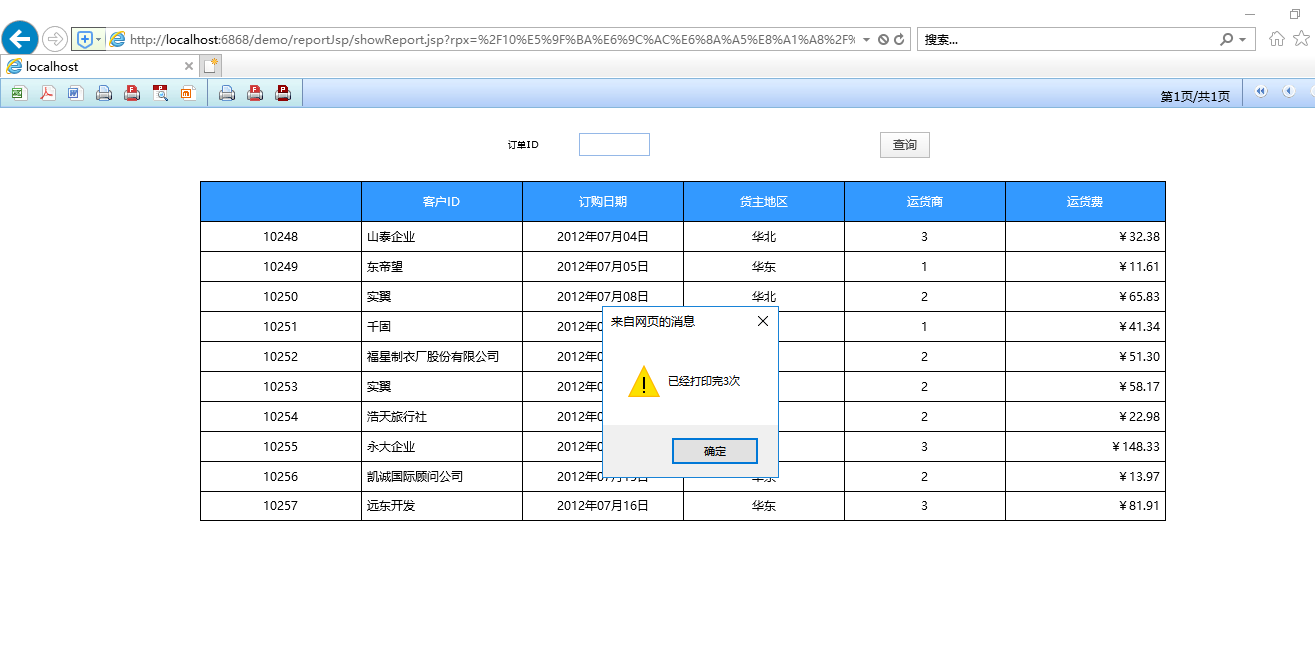The image size is (1315, 662).
Task: Export report to Excel via green icon
Action: click(18, 93)
